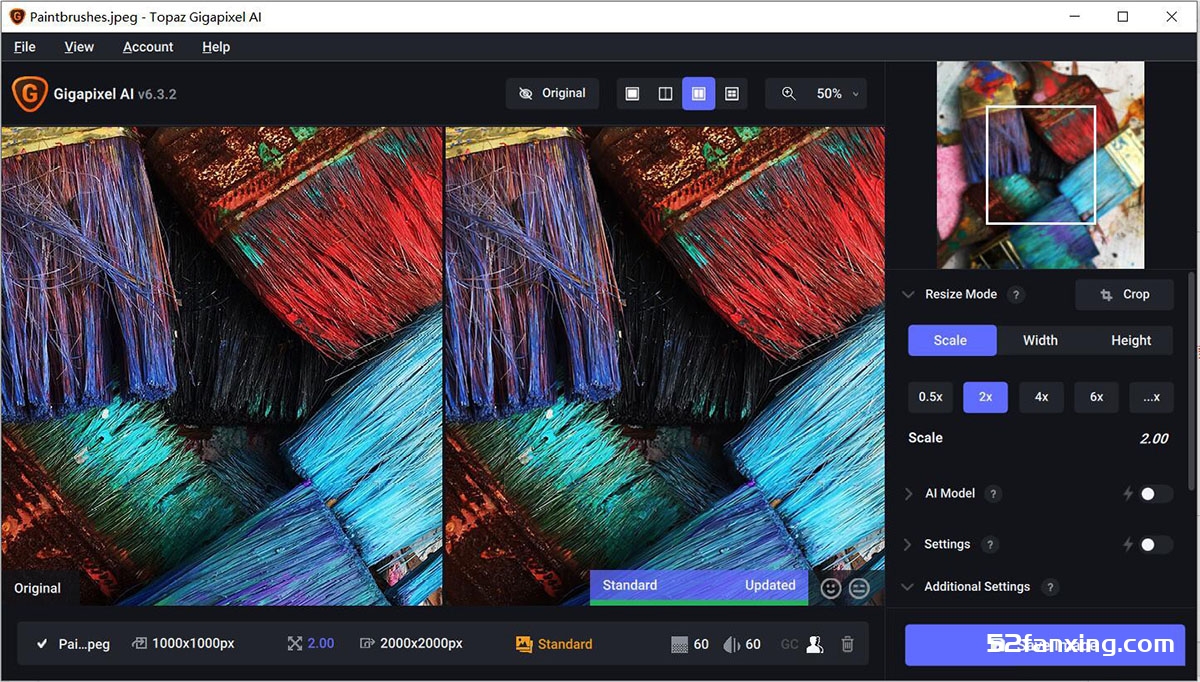Click the Standard model label in file row
The image size is (1200, 682).
point(565,644)
